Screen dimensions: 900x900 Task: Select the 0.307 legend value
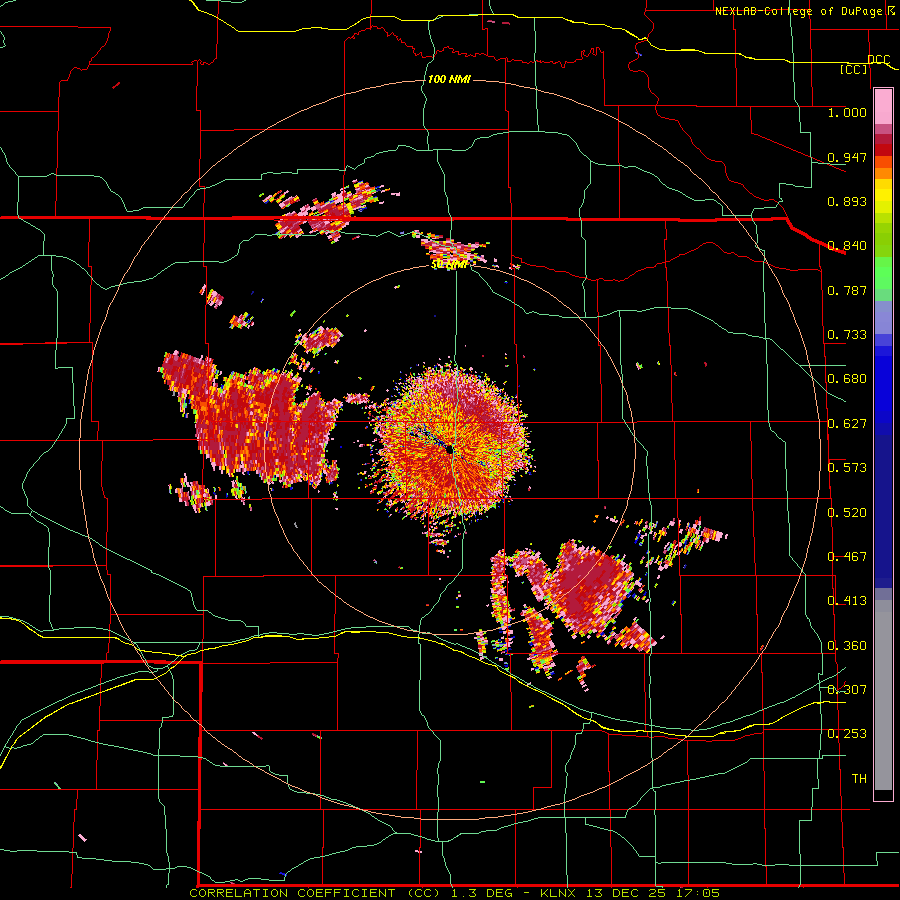click(x=847, y=689)
